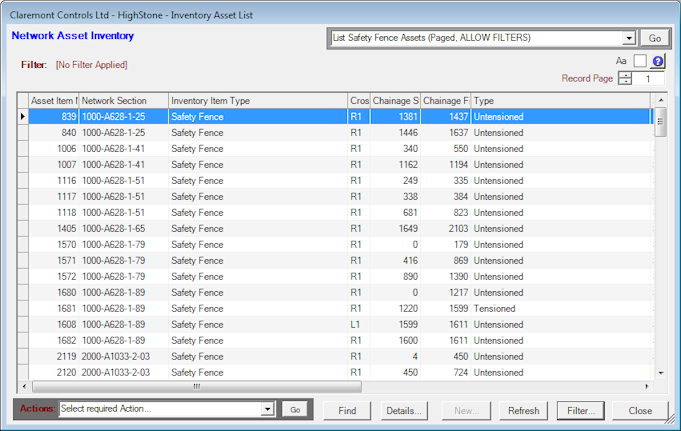
Task: Click chainage finish 2103 cell
Action: (x=446, y=229)
